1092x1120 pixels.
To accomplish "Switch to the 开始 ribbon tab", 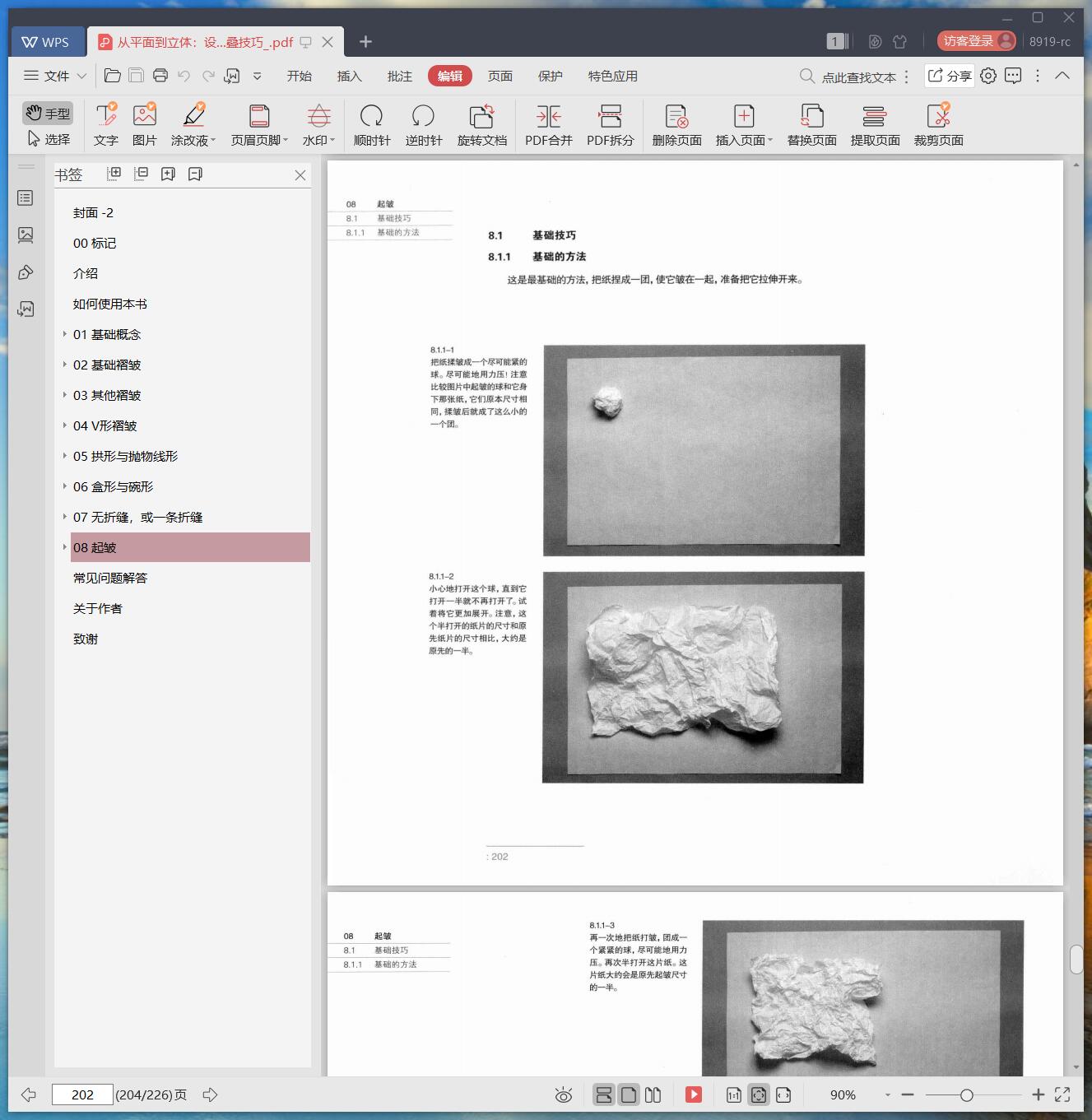I will point(300,76).
